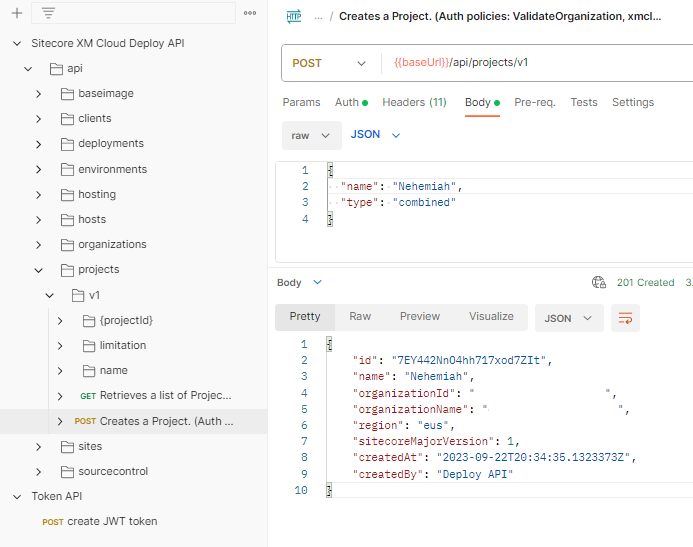Collapse the api folder chevron
The width and height of the screenshot is (693, 547).
pyautogui.click(x=28, y=69)
